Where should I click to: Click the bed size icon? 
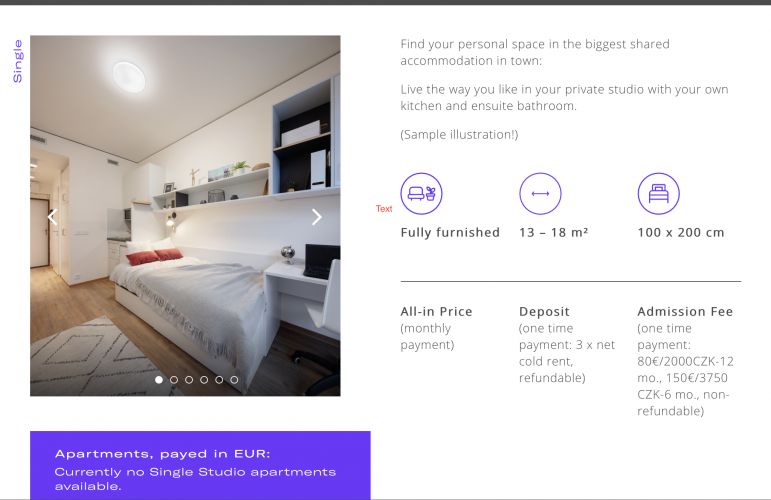pyautogui.click(x=658, y=193)
